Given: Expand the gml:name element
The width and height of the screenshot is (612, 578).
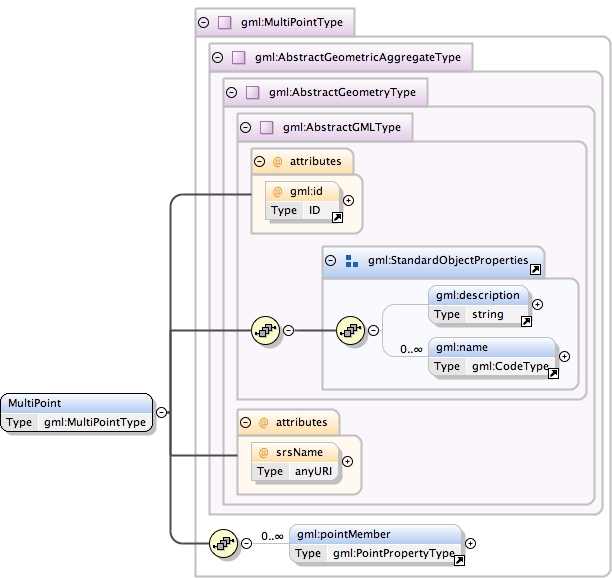Looking at the screenshot, I should [564, 356].
